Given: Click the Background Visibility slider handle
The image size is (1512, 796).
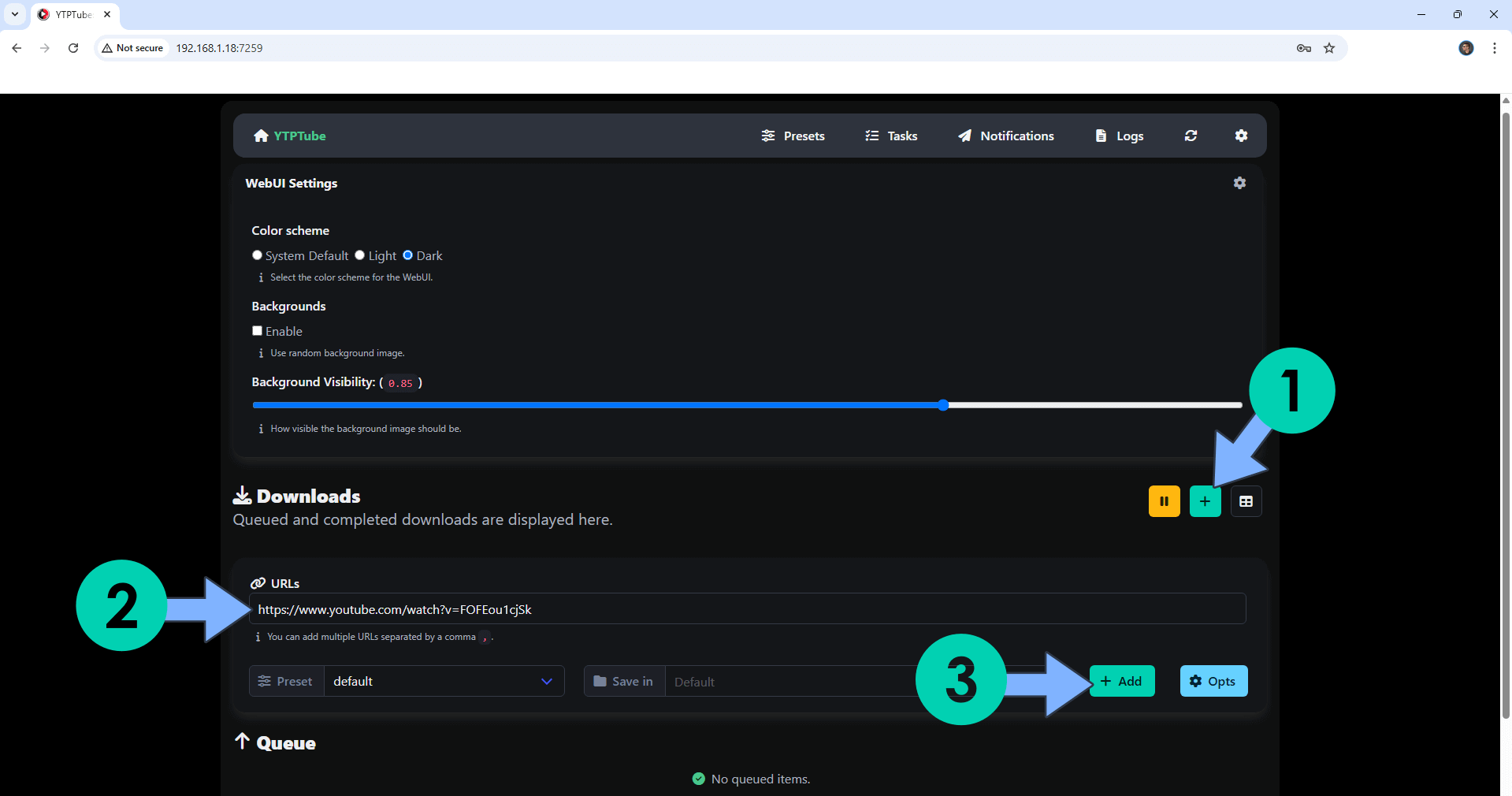Looking at the screenshot, I should pos(943,405).
